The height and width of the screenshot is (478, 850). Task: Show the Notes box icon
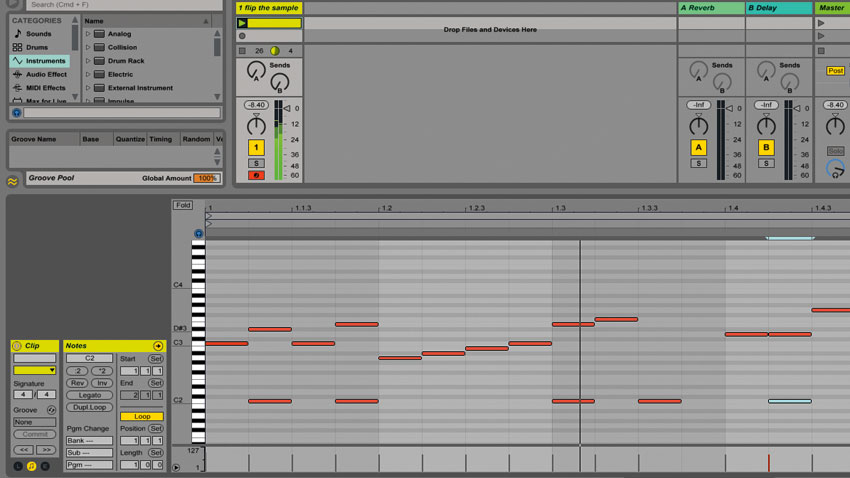[31, 466]
